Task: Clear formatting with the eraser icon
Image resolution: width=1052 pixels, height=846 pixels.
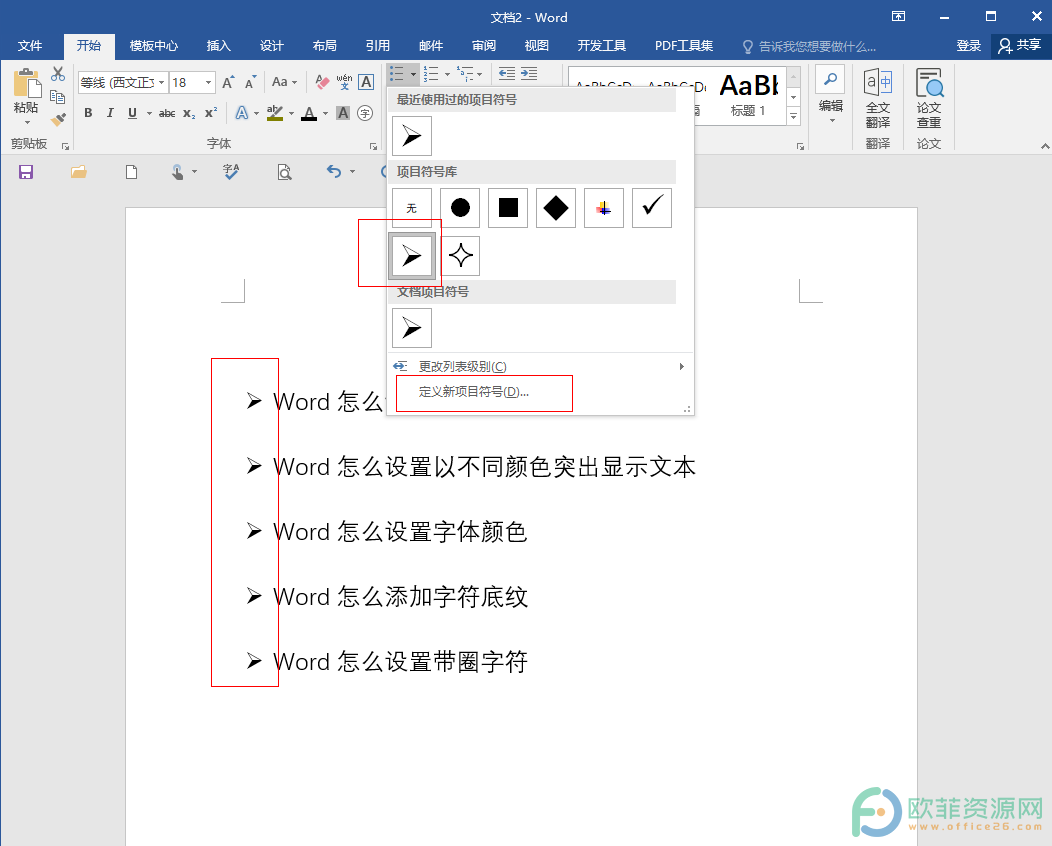Action: coord(322,83)
